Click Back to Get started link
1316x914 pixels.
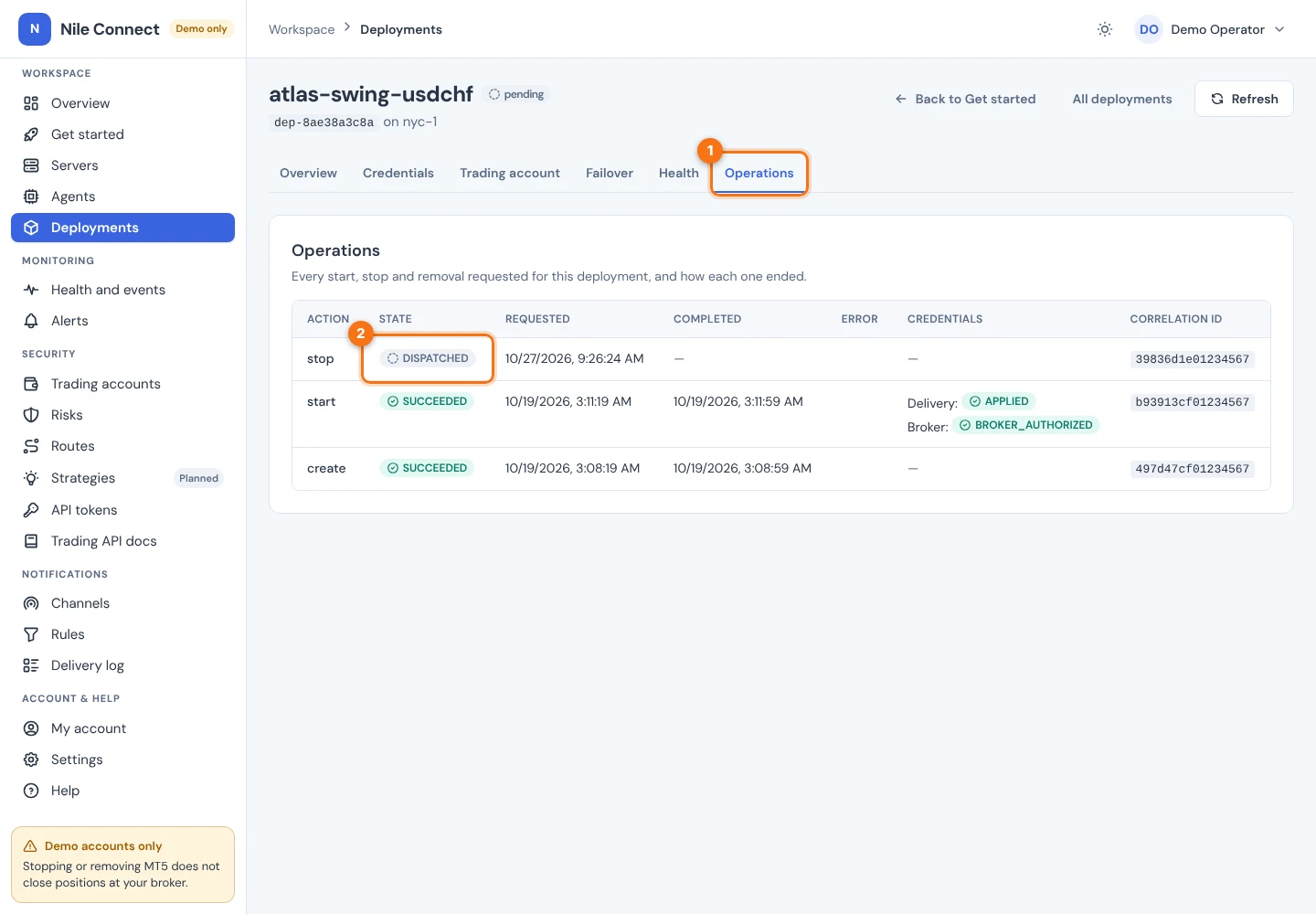(x=965, y=99)
